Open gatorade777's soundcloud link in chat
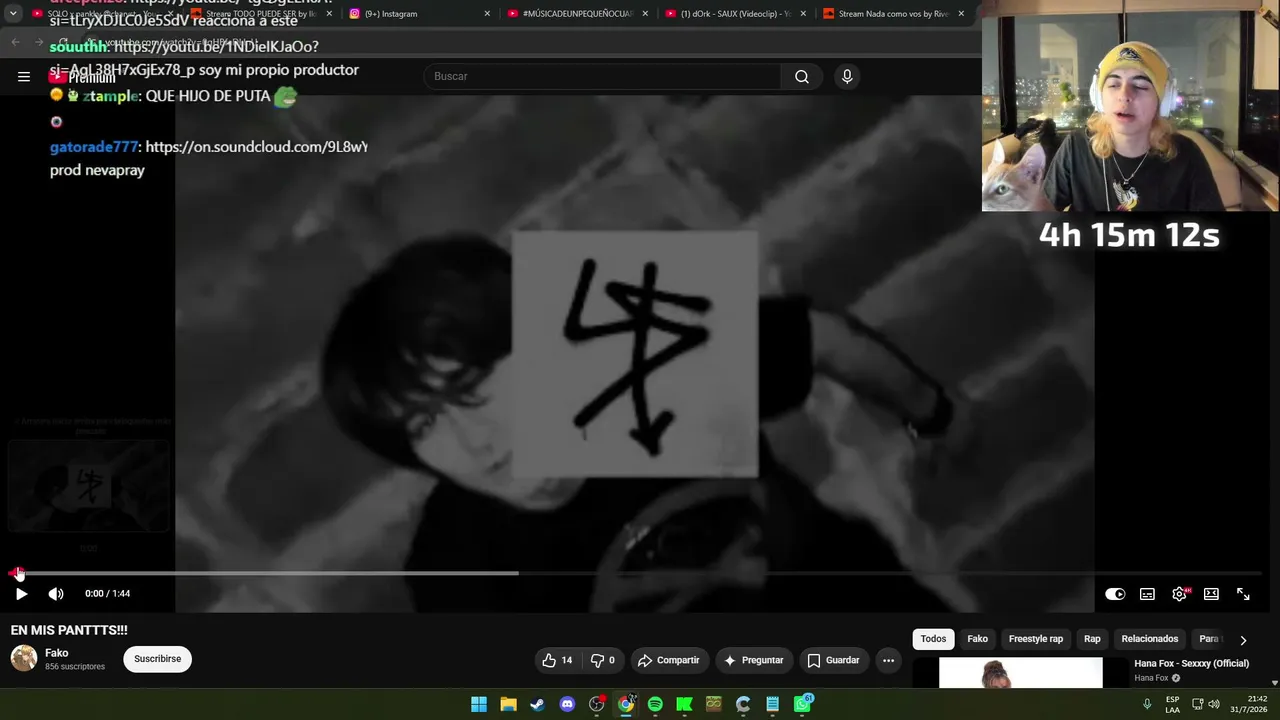 (256, 147)
